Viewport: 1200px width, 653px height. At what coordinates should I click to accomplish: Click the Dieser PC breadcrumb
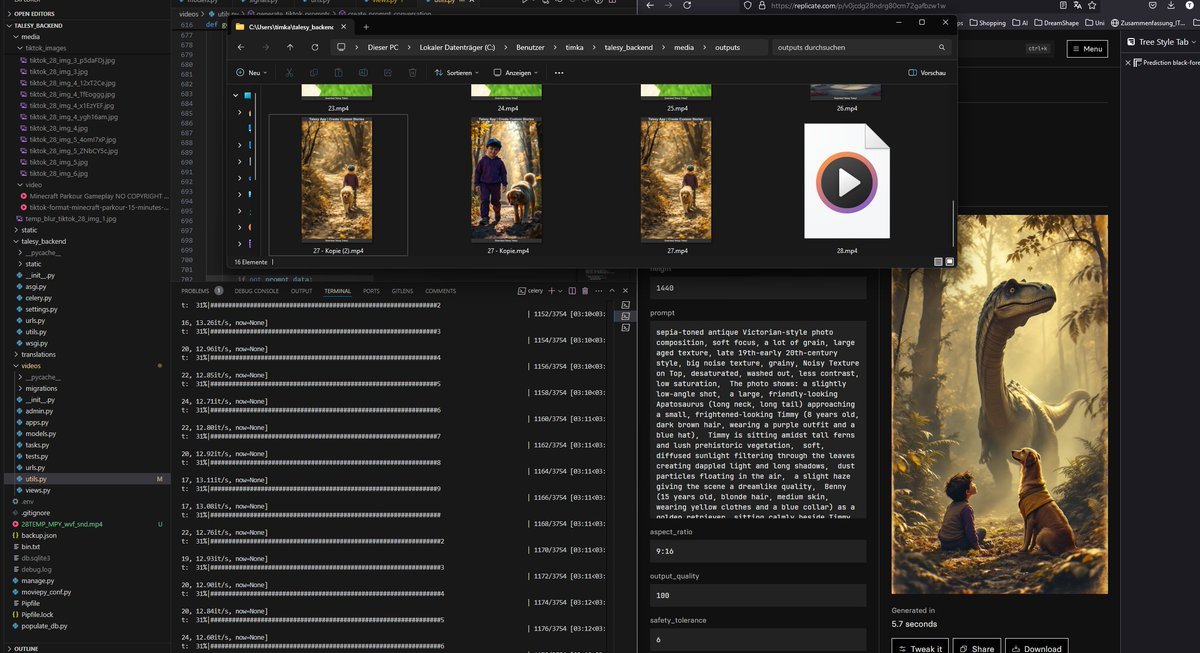pyautogui.click(x=384, y=47)
